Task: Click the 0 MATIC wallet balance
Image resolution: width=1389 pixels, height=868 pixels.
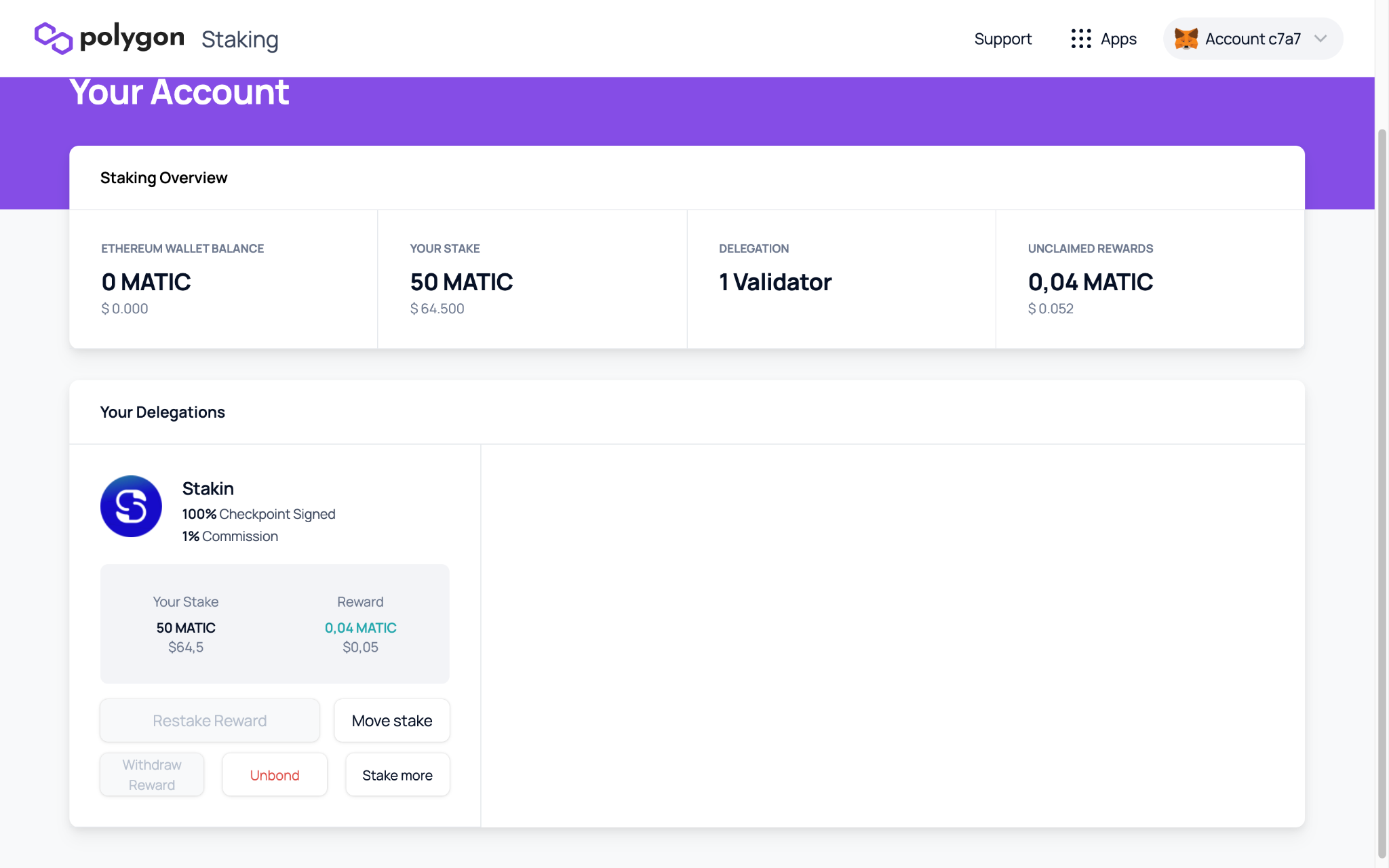Action: (x=146, y=281)
